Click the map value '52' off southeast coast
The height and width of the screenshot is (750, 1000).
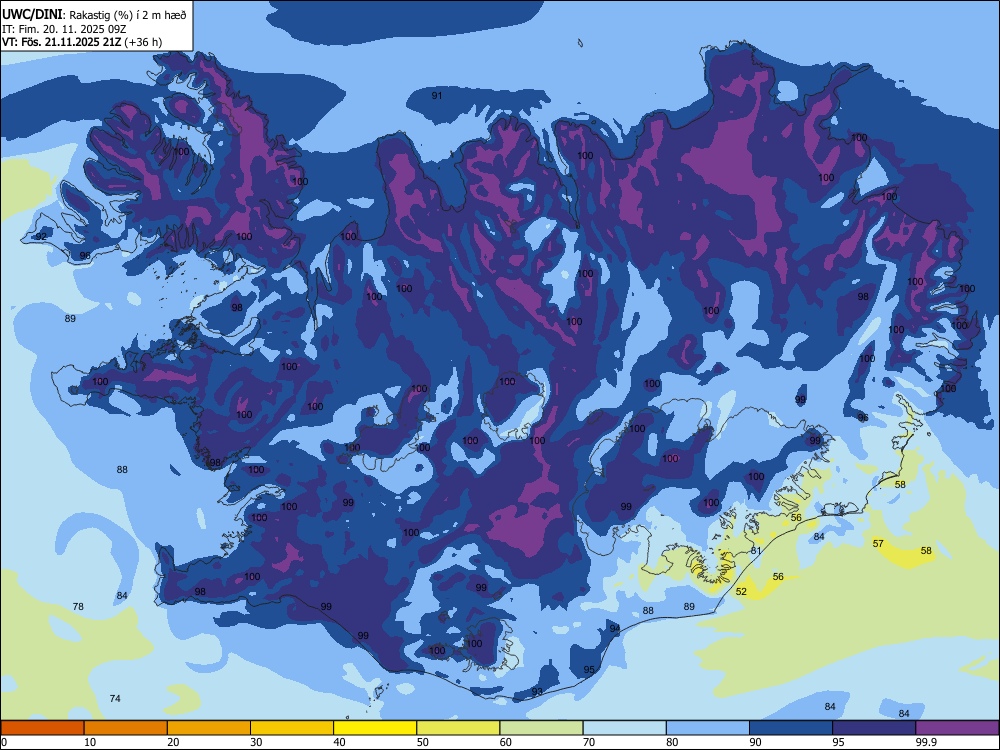click(x=741, y=591)
